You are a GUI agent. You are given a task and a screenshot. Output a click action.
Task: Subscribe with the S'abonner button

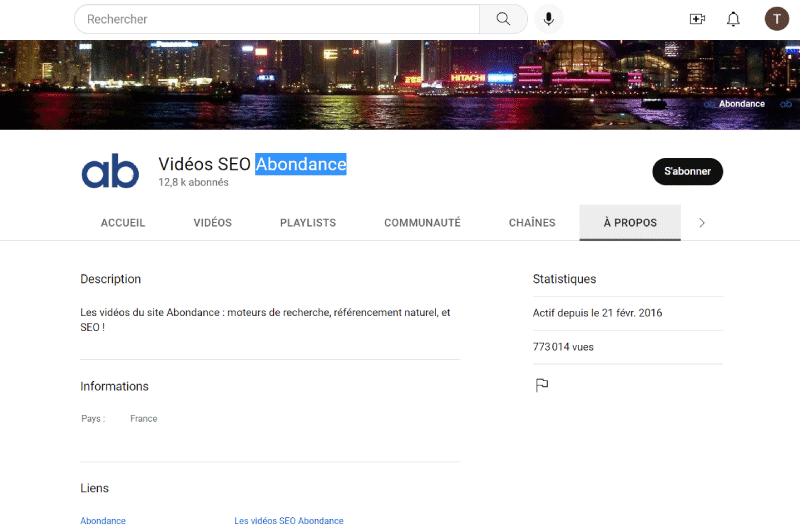[x=687, y=171]
